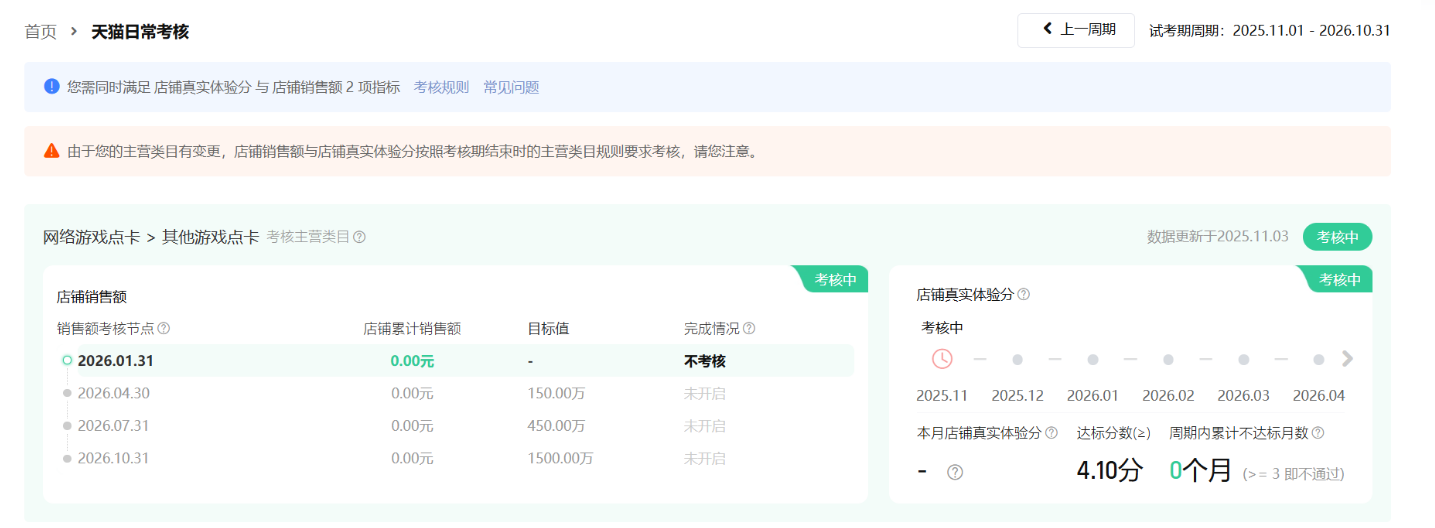Viewport: 1435px width, 528px height.
Task: Open the 考核规则 link
Action: tap(441, 87)
